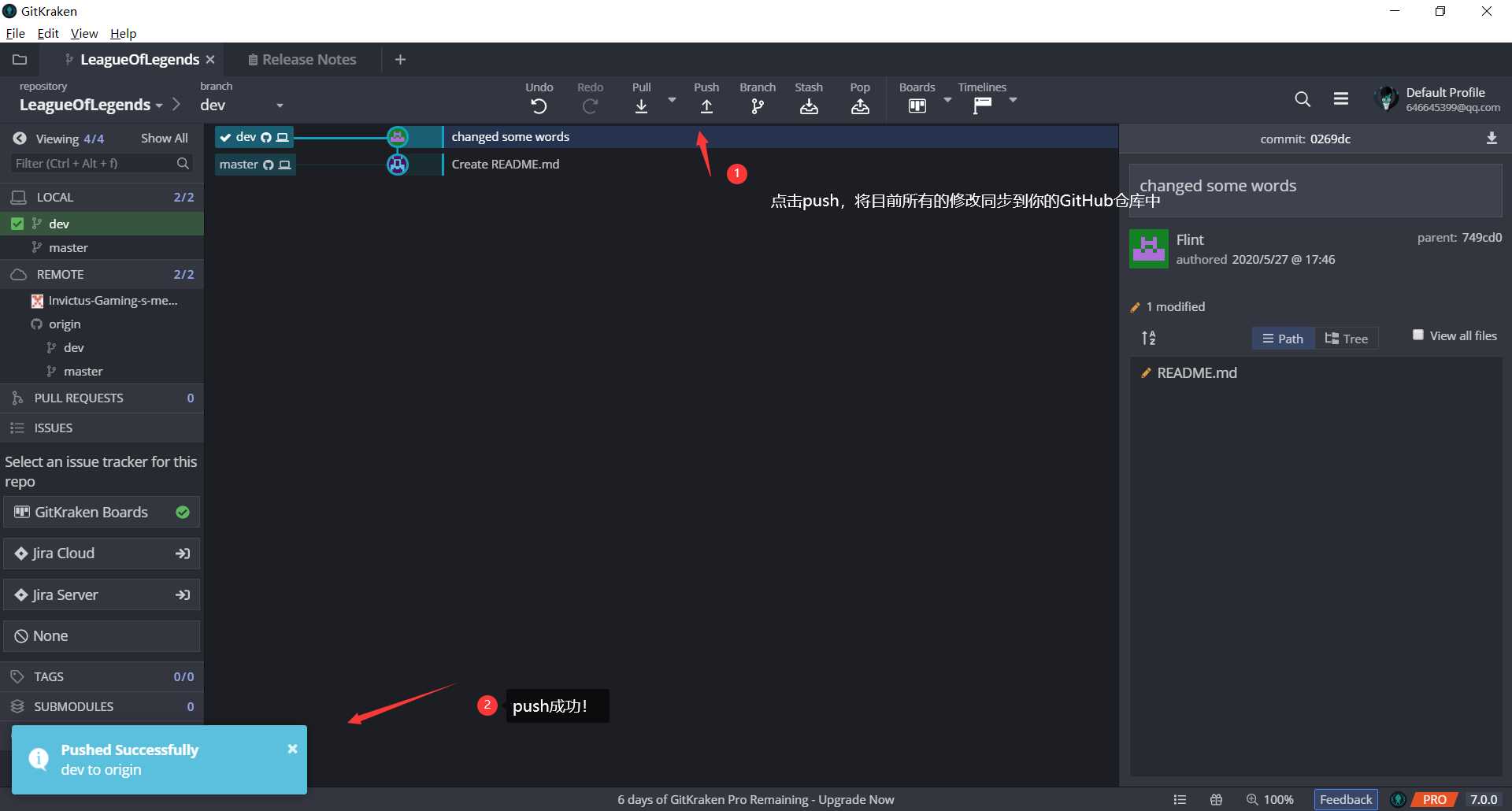
Task: Switch to the Release Notes tab
Action: pyautogui.click(x=302, y=59)
